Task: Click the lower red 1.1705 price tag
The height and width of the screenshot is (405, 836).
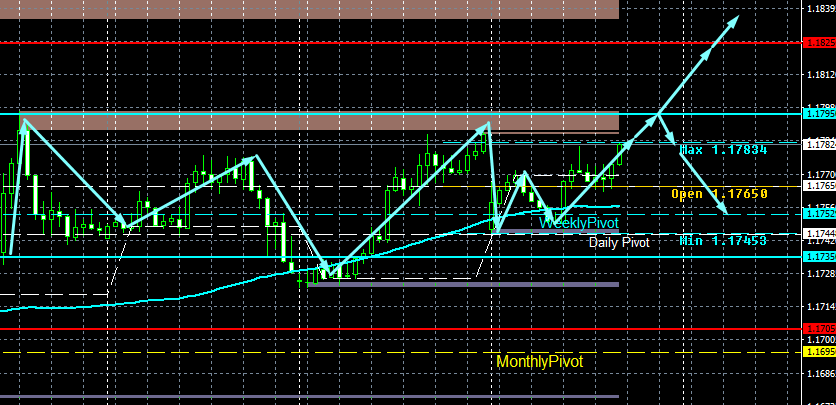Action: (820, 328)
